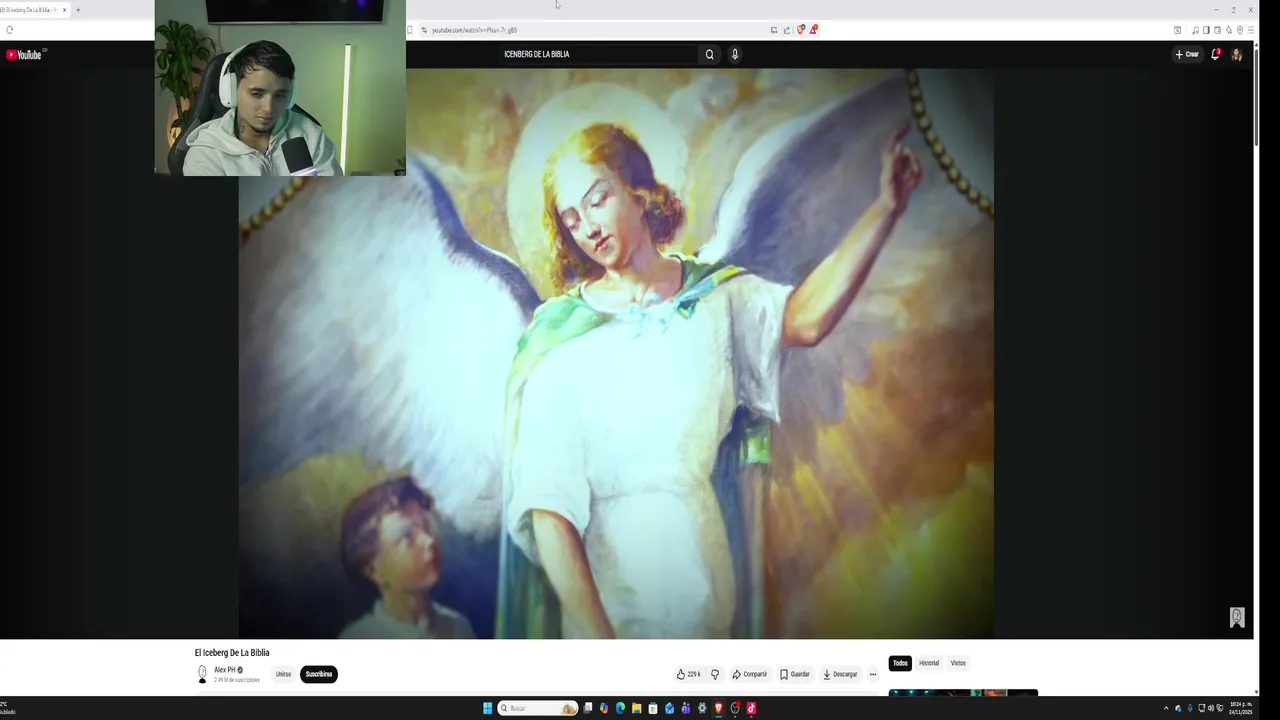Click the ICENBERG DE LA BIBLIA search field

598,55
